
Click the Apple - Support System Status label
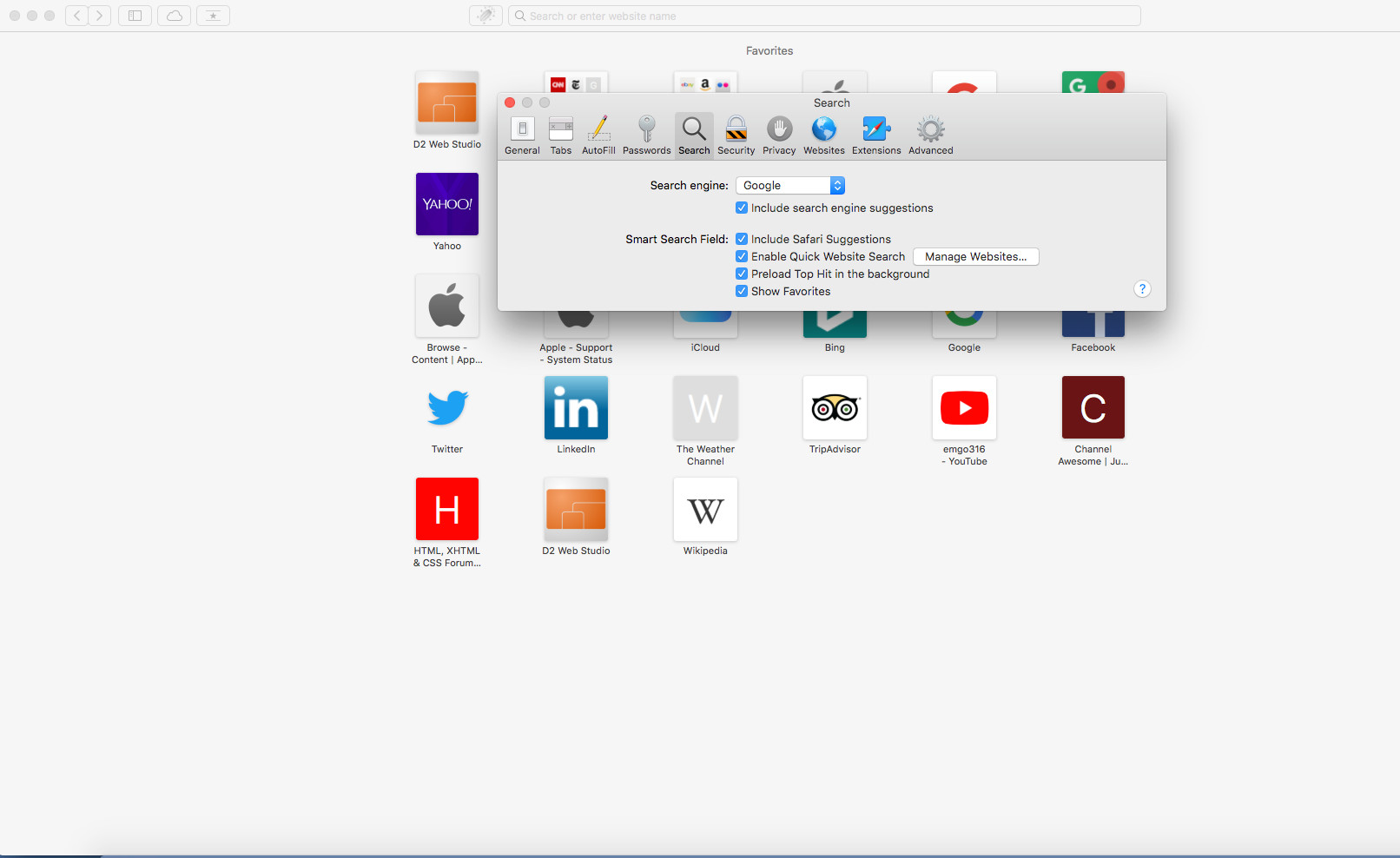[576, 354]
